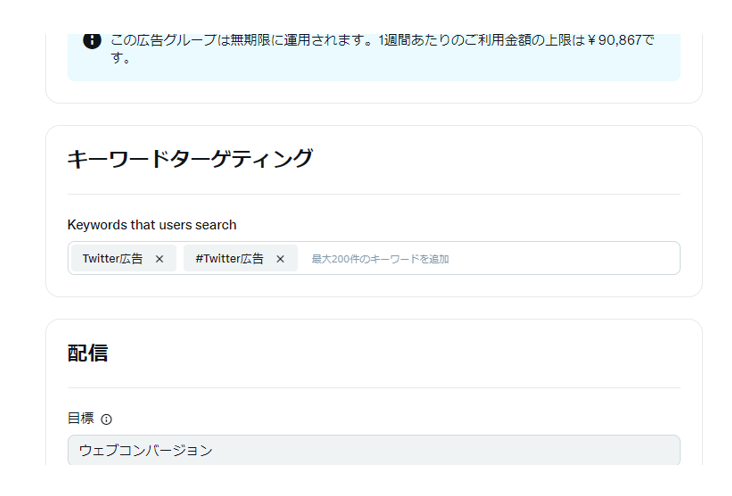Image resolution: width=732 pixels, height=496 pixels.
Task: Click the 目標 field label
Action: point(81,418)
